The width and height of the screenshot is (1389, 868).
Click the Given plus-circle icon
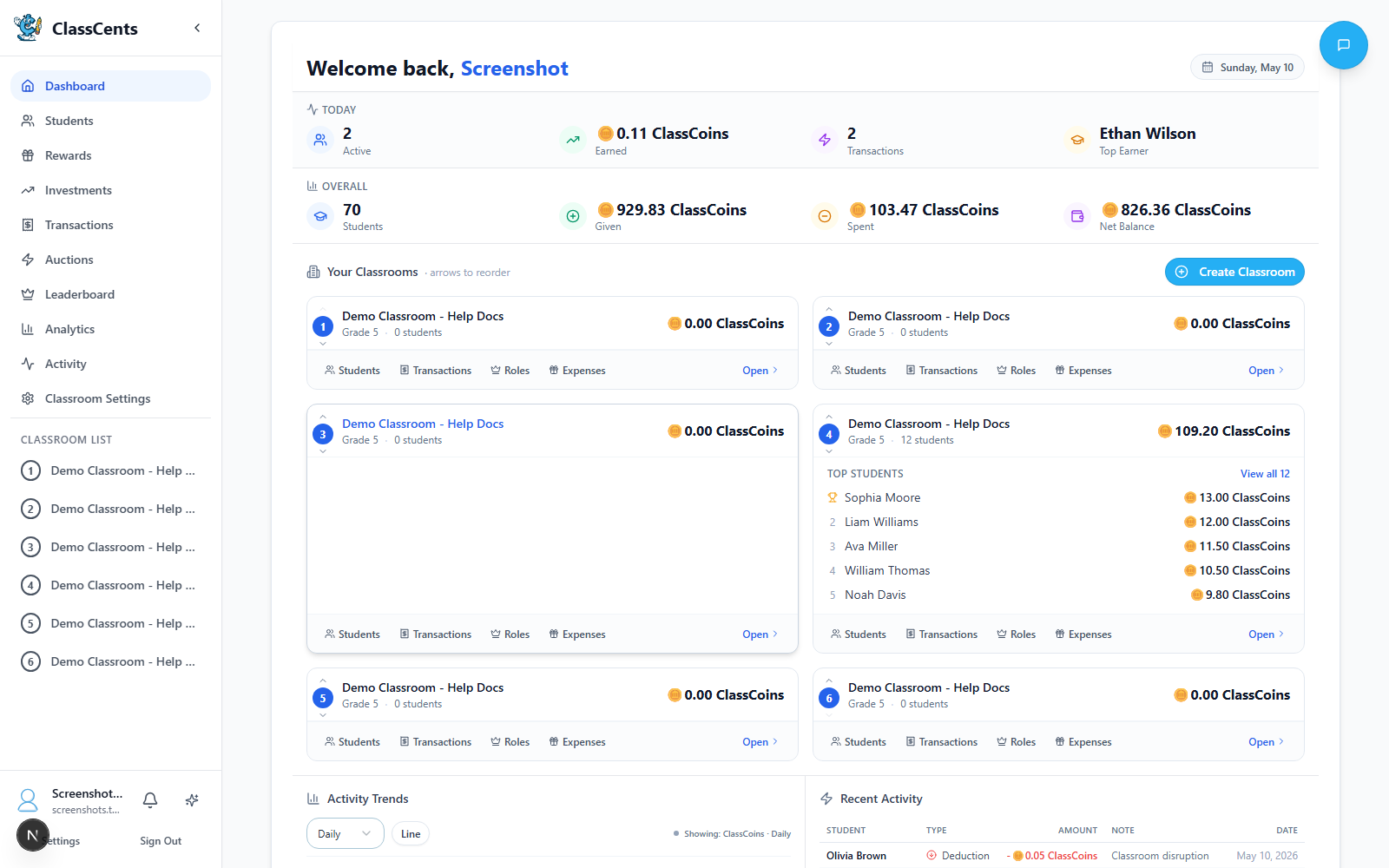coord(573,216)
